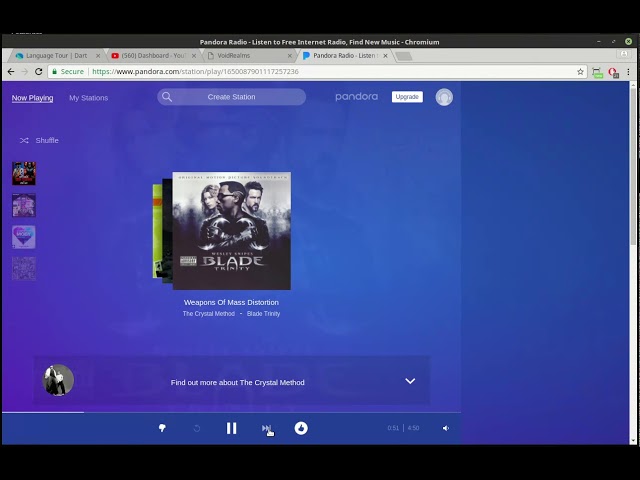This screenshot has height=480, width=640.
Task: Click the Blade Trinity album cover
Action: click(231, 231)
